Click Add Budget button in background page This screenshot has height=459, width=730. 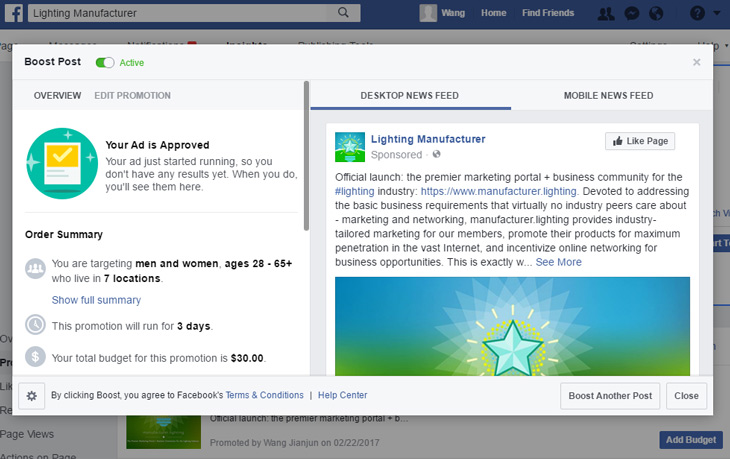click(691, 440)
